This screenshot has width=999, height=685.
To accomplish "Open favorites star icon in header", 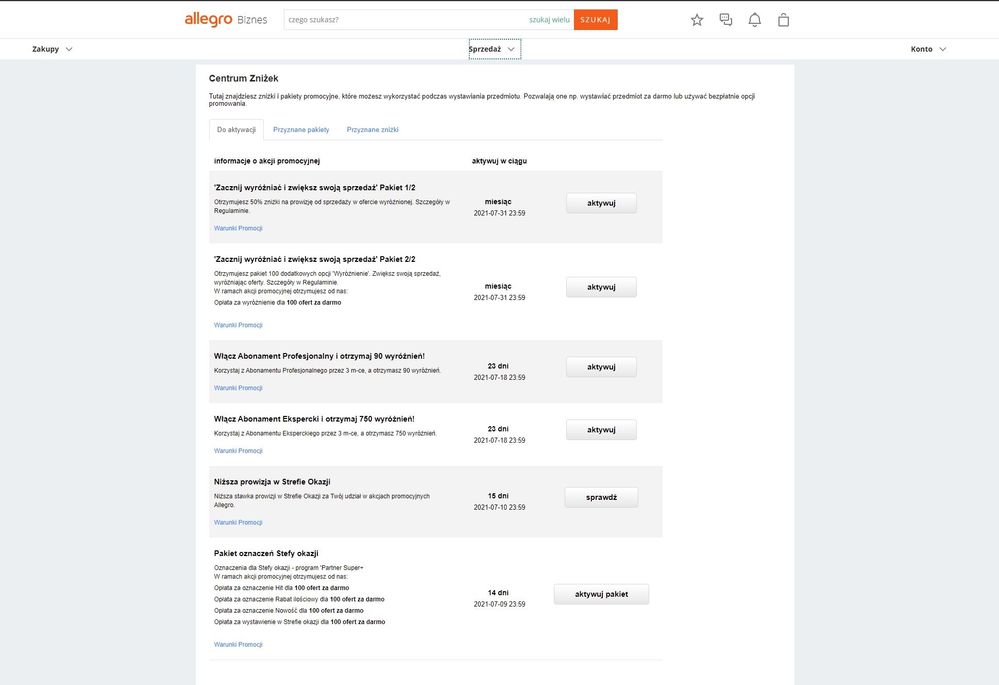I will pyautogui.click(x=697, y=20).
